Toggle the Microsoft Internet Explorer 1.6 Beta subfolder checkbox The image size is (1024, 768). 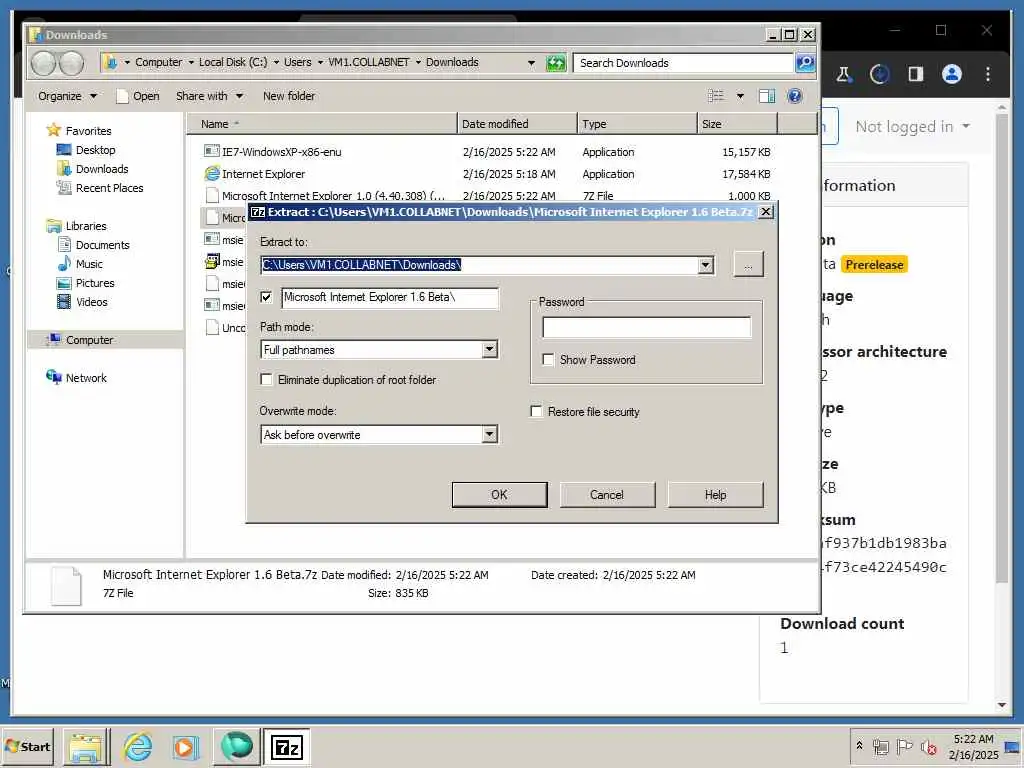(266, 297)
